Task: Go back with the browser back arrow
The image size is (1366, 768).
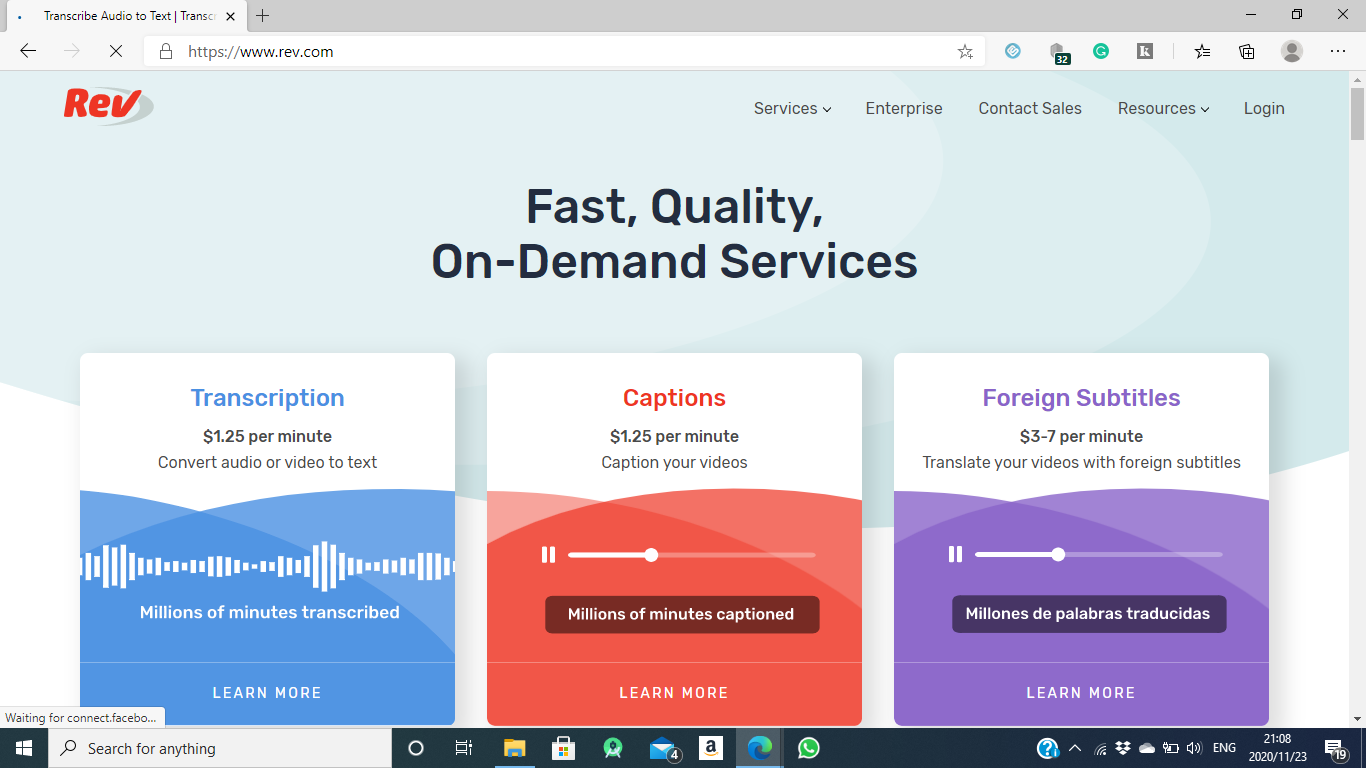Action: pos(28,51)
